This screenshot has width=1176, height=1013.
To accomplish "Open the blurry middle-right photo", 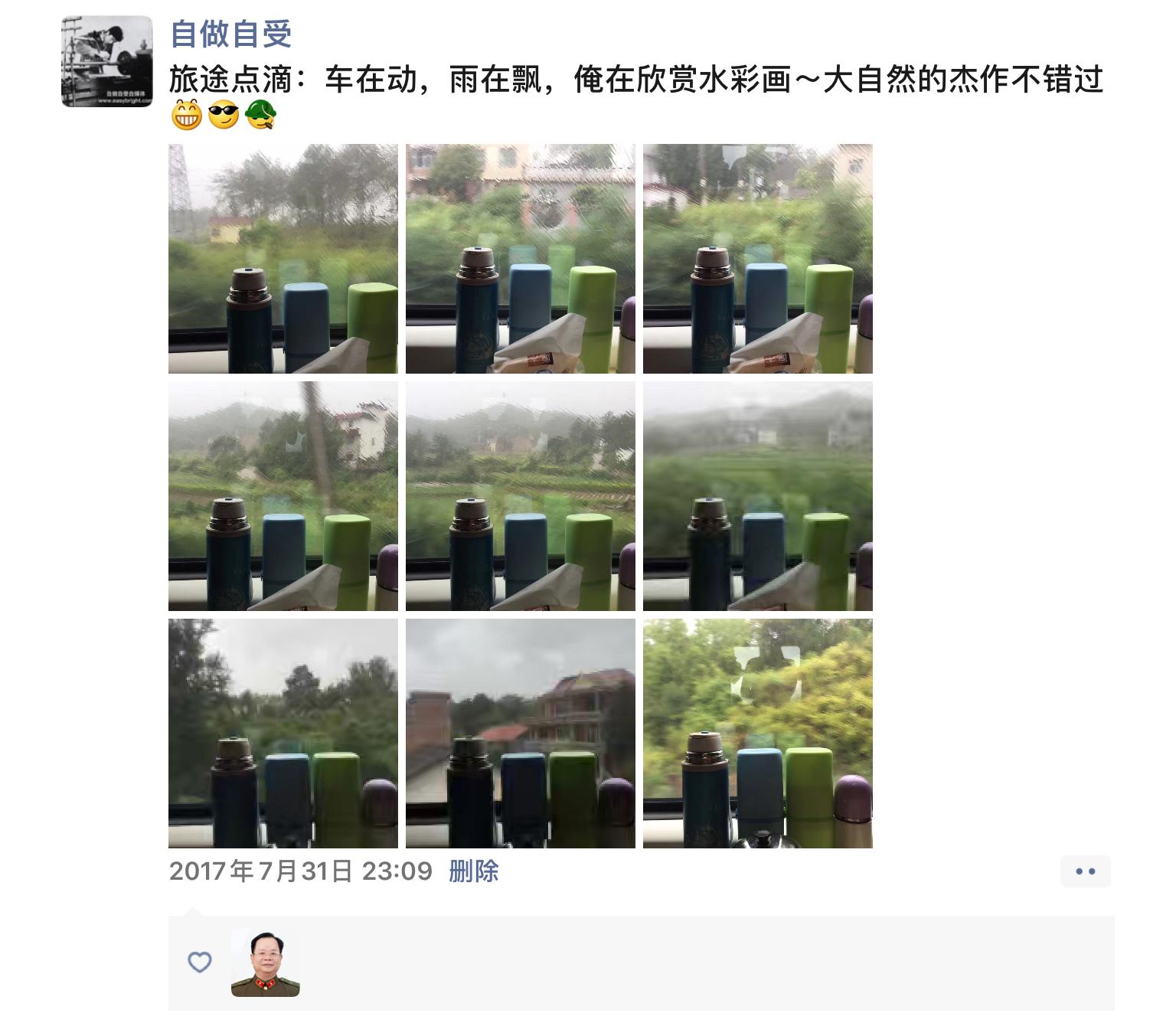I will point(758,496).
